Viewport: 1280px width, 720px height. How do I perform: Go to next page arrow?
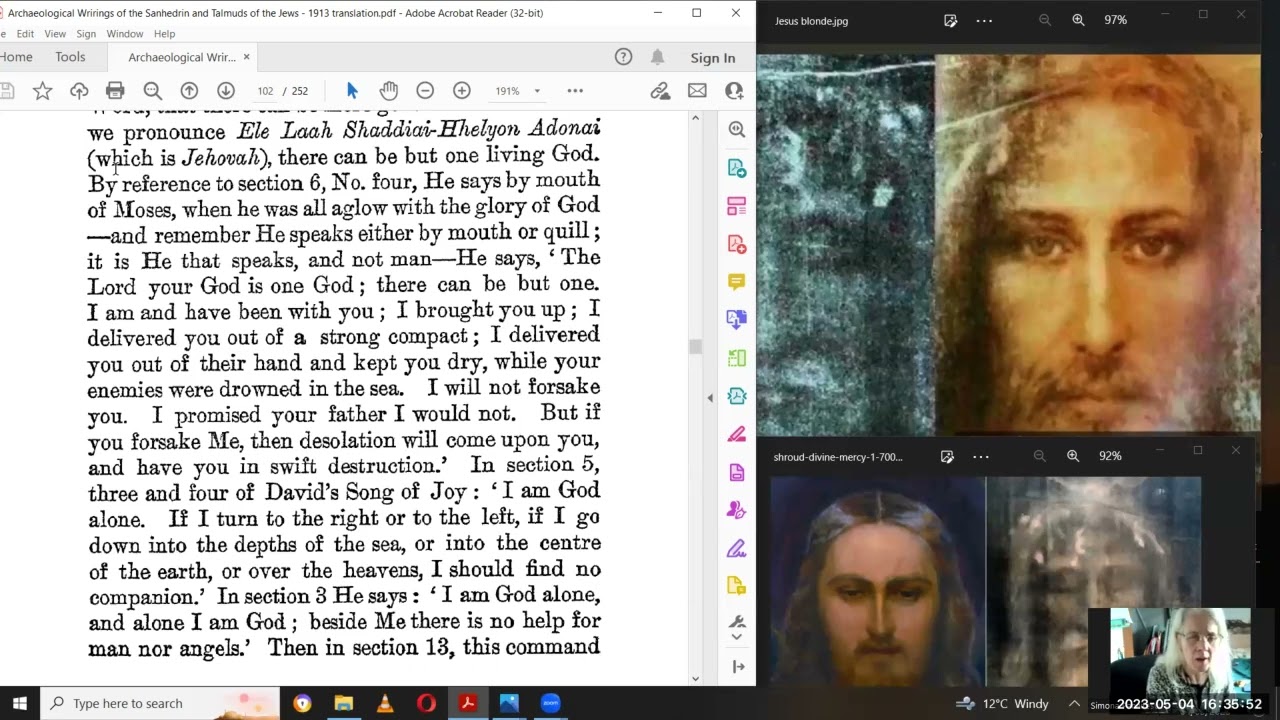click(226, 91)
